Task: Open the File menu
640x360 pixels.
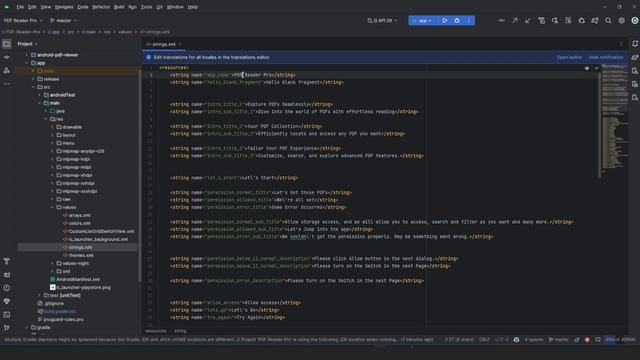Action: pyautogui.click(x=20, y=7)
